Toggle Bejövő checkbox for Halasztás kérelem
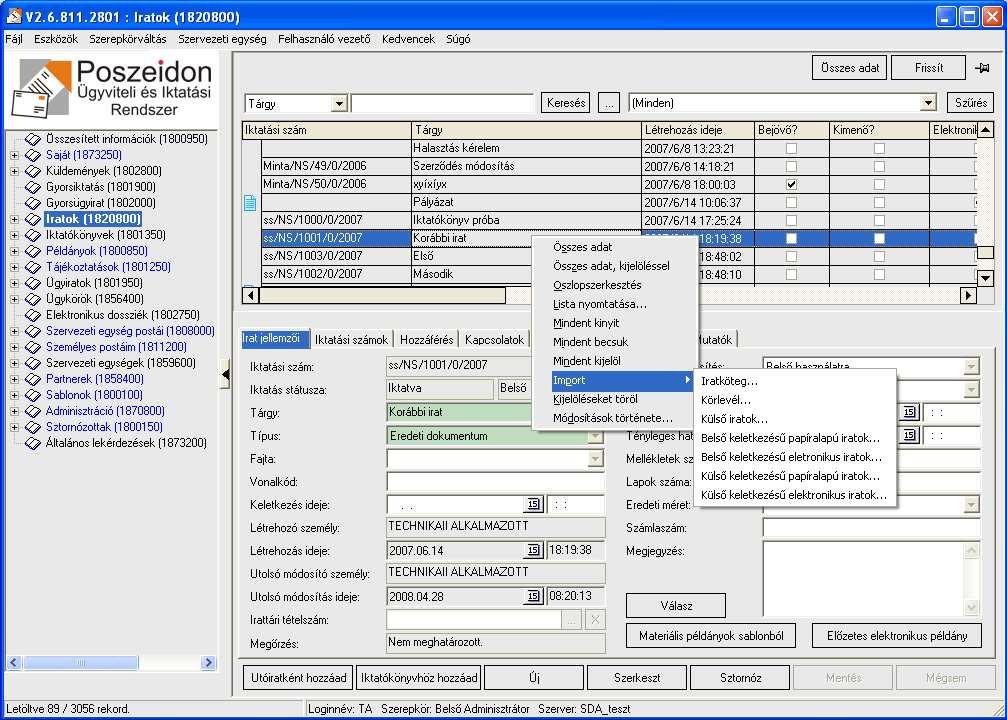This screenshot has width=1007, height=720. pos(791,148)
